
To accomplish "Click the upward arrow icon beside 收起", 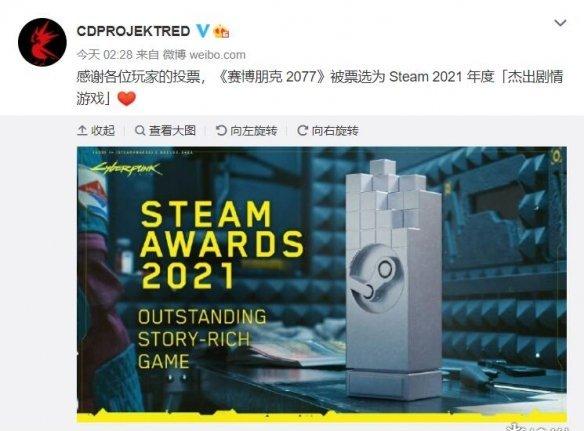I will [82, 131].
